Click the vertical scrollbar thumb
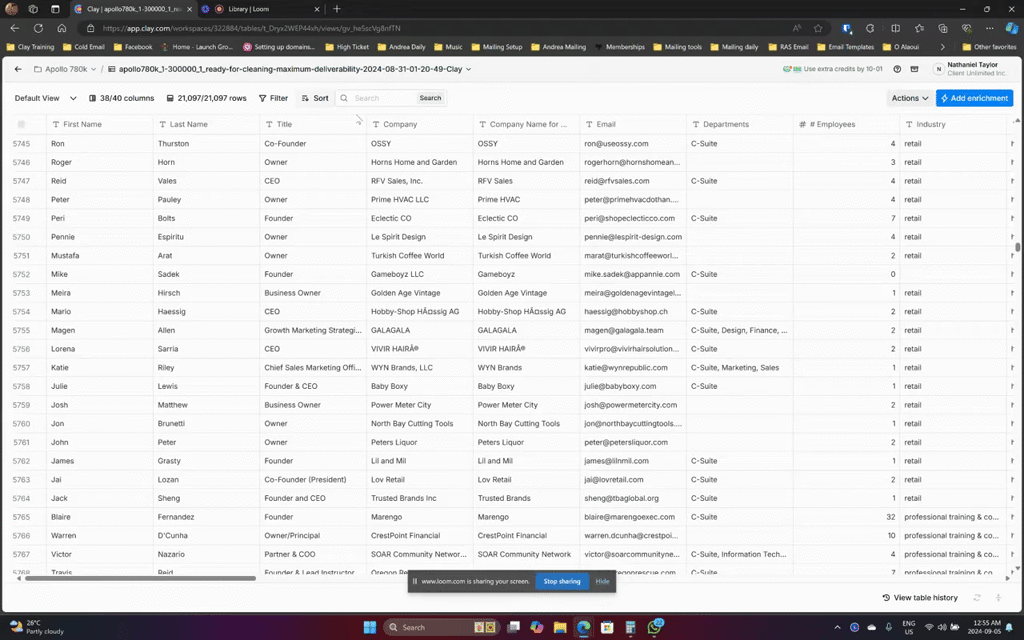1024x640 pixels. pyautogui.click(x=1017, y=248)
